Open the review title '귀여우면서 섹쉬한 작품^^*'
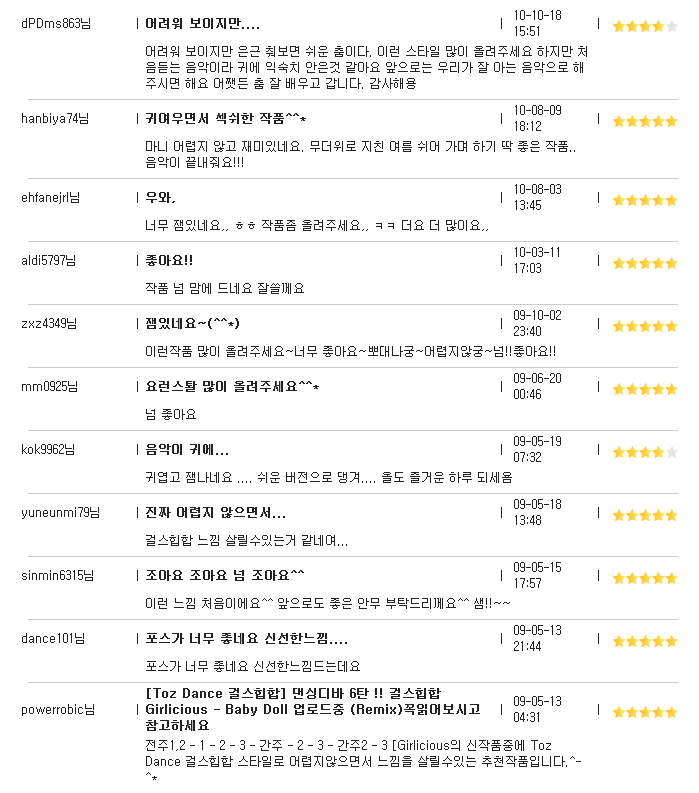This screenshot has width=699, height=793. click(x=226, y=119)
